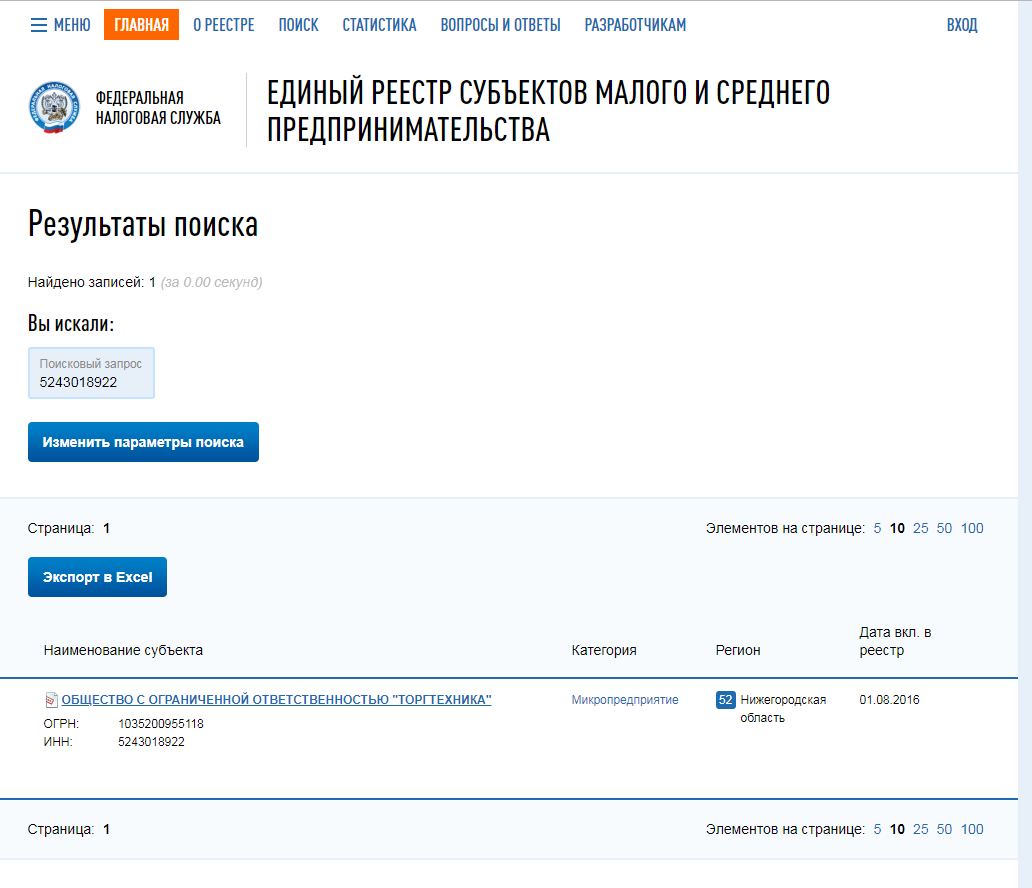Click the ИНН value 5243018922 in results
Image resolution: width=1032 pixels, height=888 pixels.
151,742
